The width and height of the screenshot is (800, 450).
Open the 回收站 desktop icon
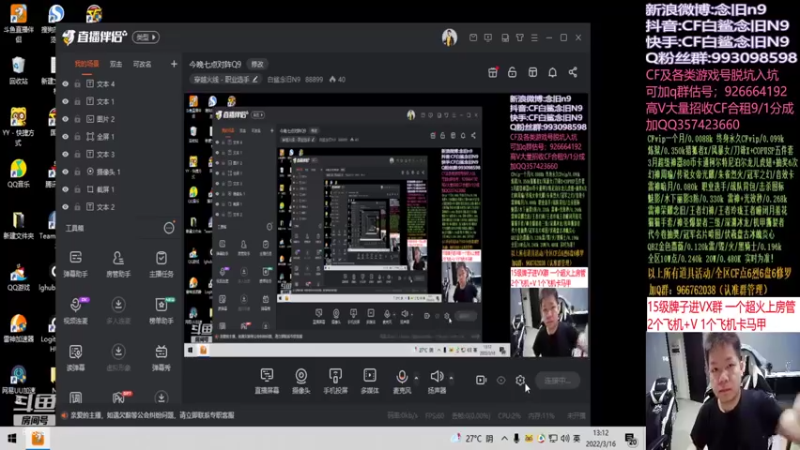click(x=18, y=71)
